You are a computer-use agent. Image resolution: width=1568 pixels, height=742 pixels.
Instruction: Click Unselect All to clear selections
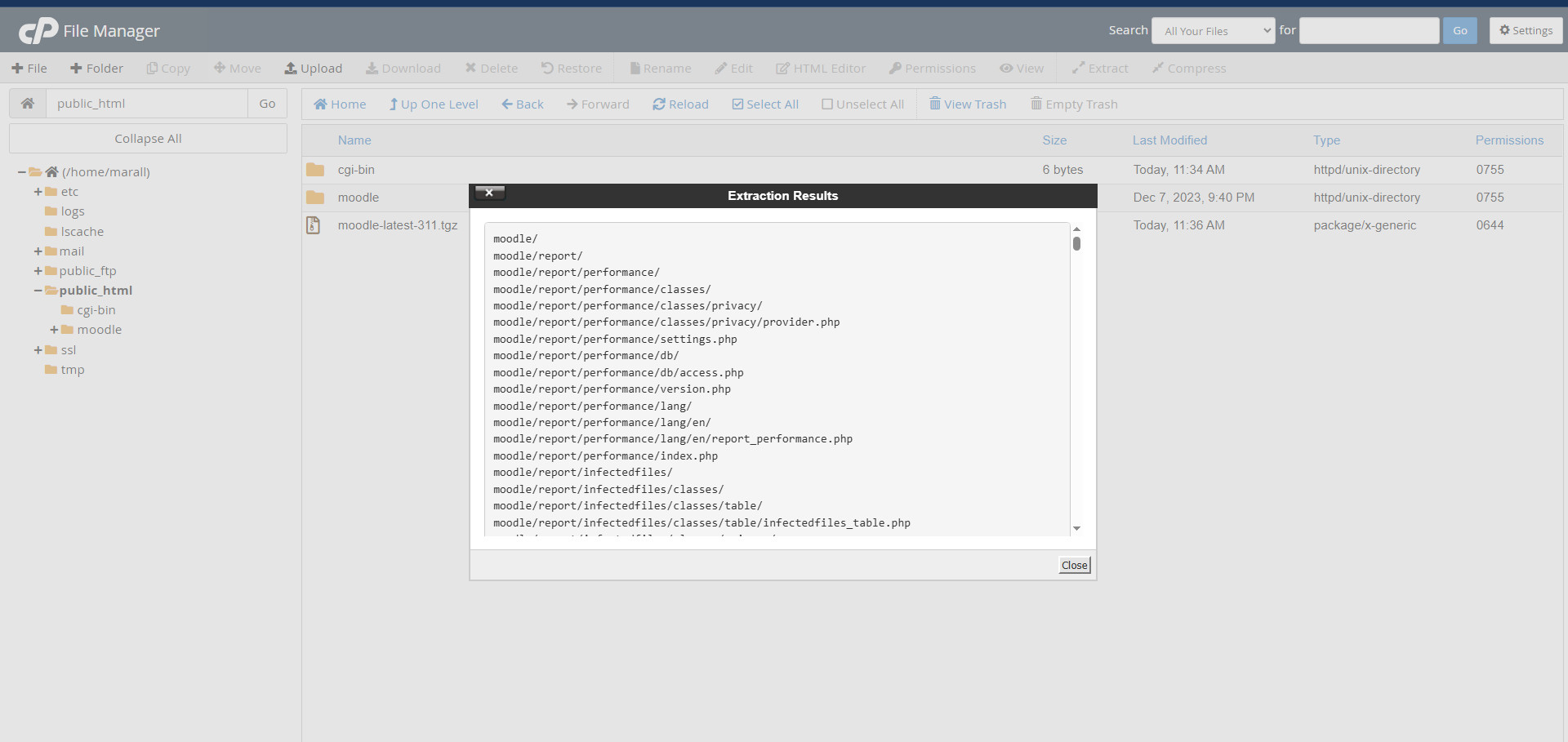(862, 104)
